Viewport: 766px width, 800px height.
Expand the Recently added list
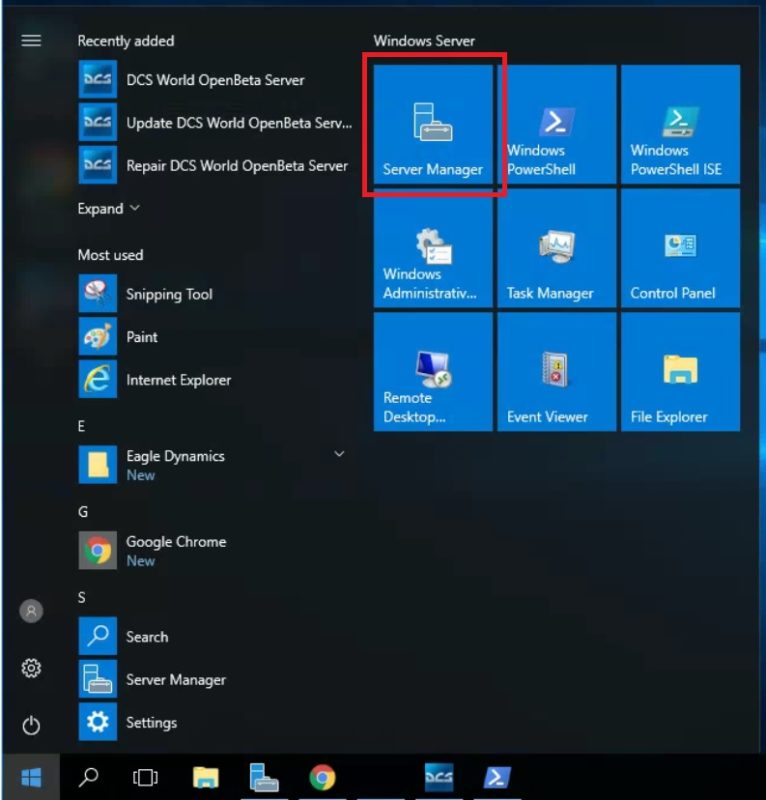pos(109,209)
